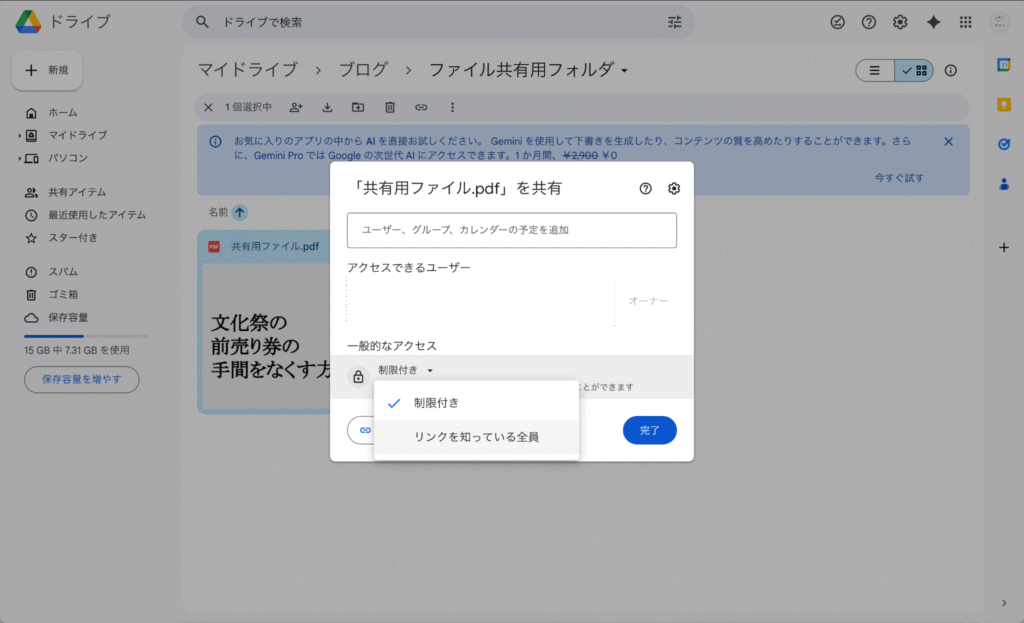The image size is (1024, 623).
Task: Click the 完了 button
Action: 649,430
